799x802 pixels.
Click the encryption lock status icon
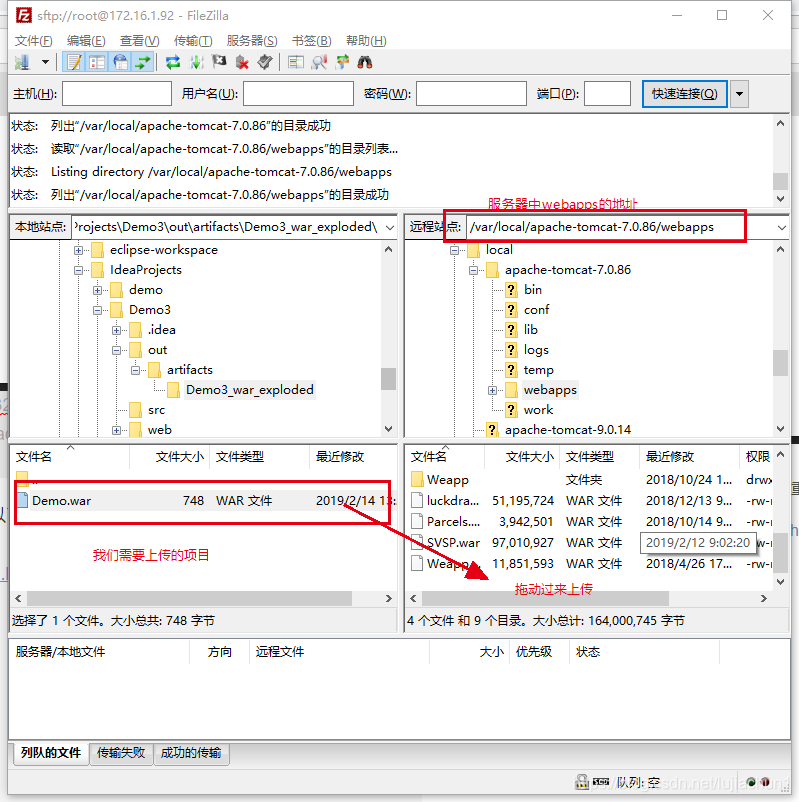tap(582, 782)
